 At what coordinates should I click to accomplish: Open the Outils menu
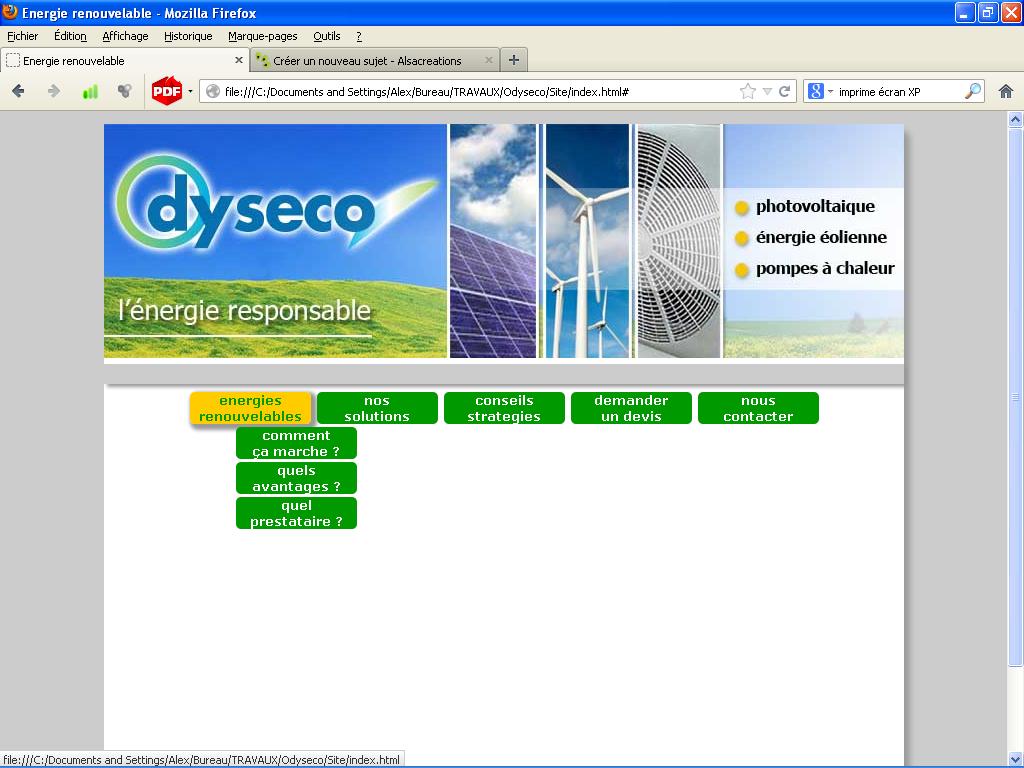tap(327, 36)
